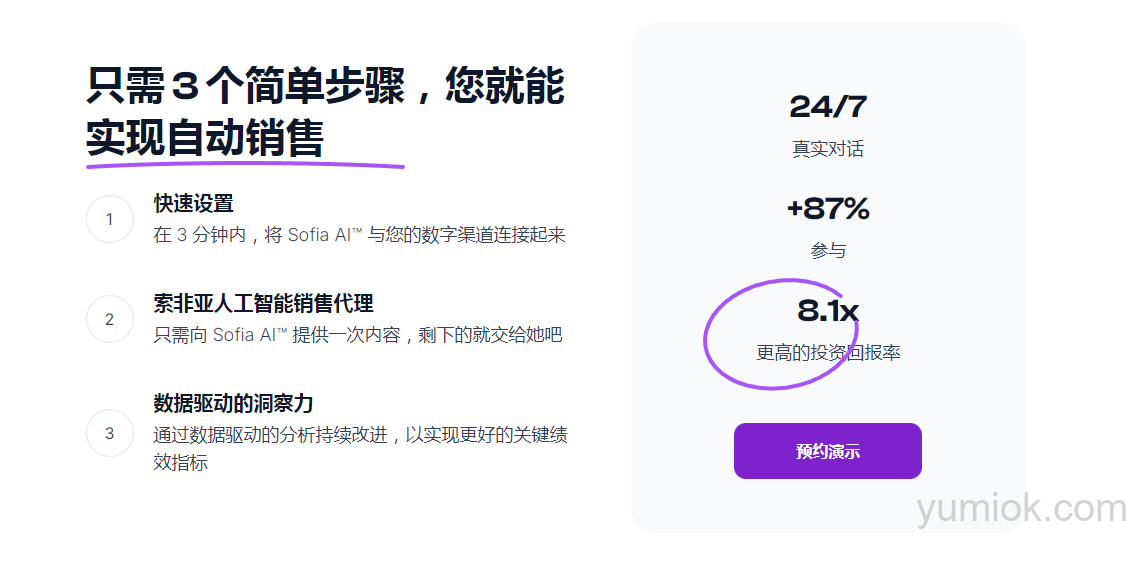Click the +87% statistic

pos(828,209)
